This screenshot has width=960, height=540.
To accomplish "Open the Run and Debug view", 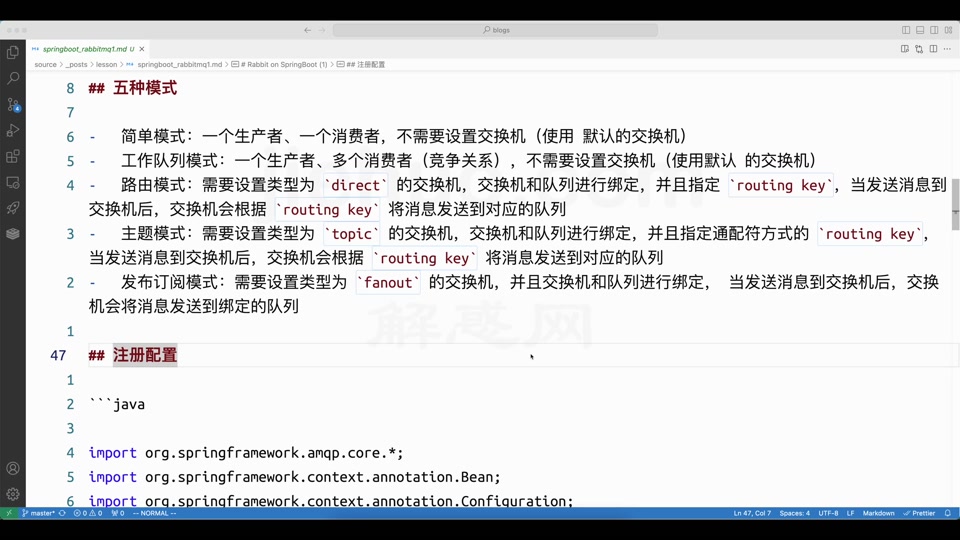I will (13, 130).
